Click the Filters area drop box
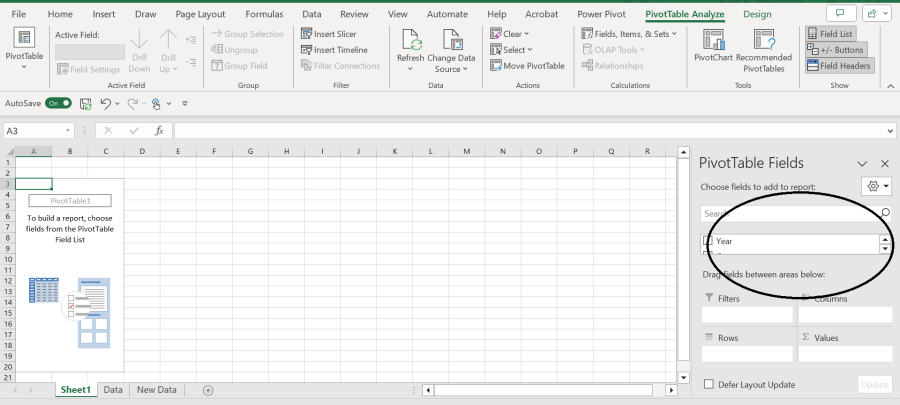This screenshot has width=900, height=405. click(747, 314)
